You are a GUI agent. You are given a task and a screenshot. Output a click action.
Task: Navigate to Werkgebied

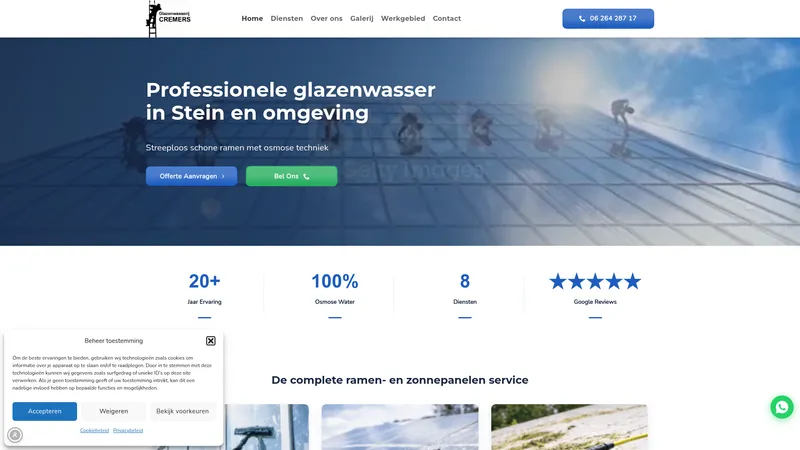pos(403,18)
